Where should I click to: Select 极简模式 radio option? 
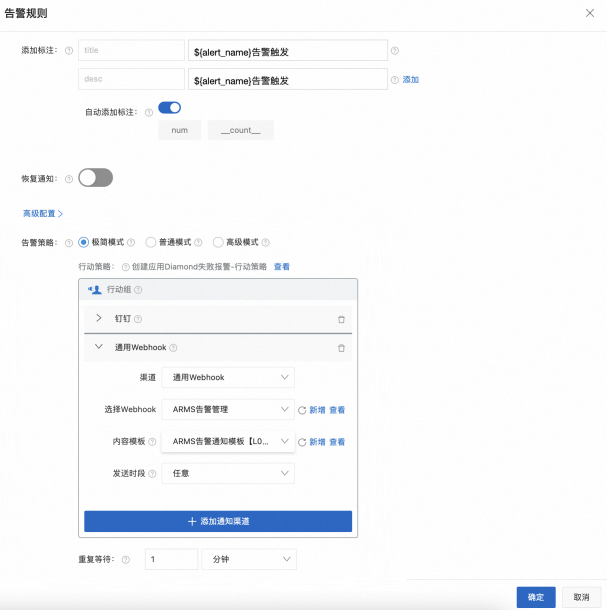coord(83,242)
